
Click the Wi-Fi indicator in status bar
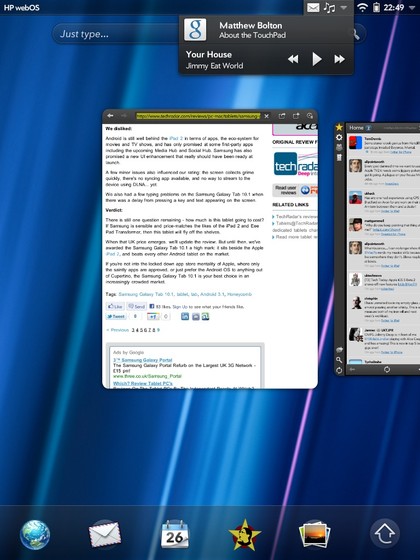tap(362, 7)
